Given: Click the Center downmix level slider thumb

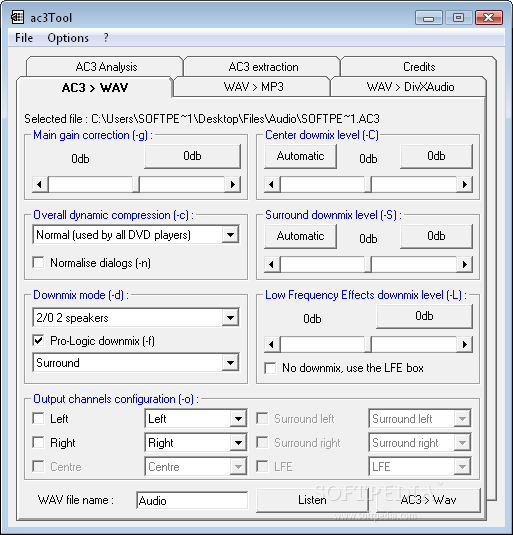Looking at the screenshot, I should point(368,185).
